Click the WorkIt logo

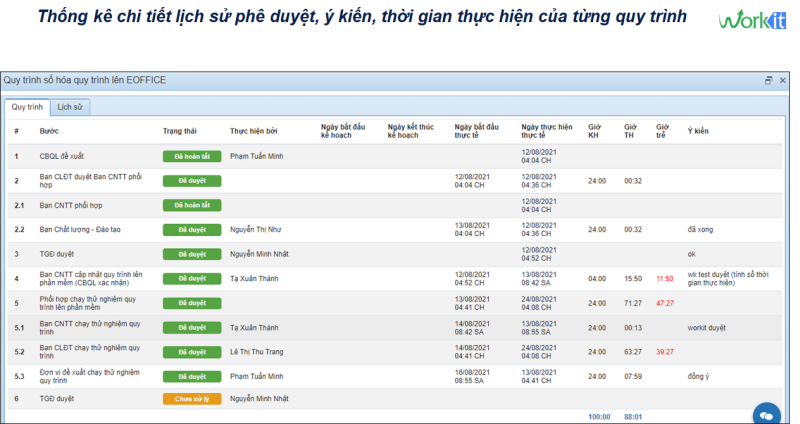[751, 21]
